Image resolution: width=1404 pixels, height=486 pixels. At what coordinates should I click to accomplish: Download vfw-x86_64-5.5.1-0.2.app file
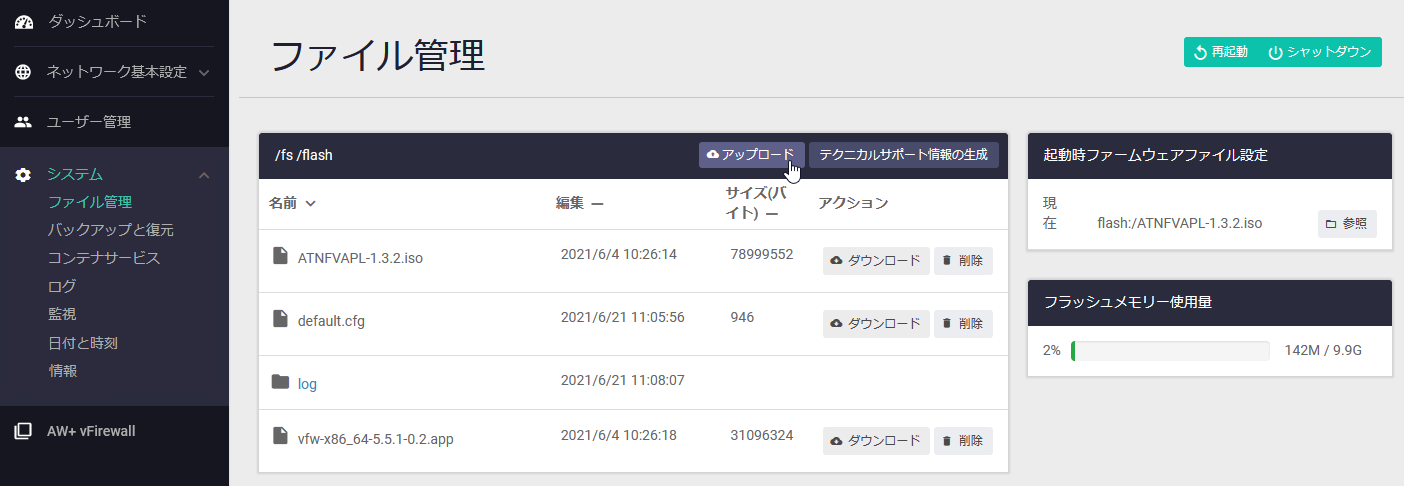(x=876, y=441)
